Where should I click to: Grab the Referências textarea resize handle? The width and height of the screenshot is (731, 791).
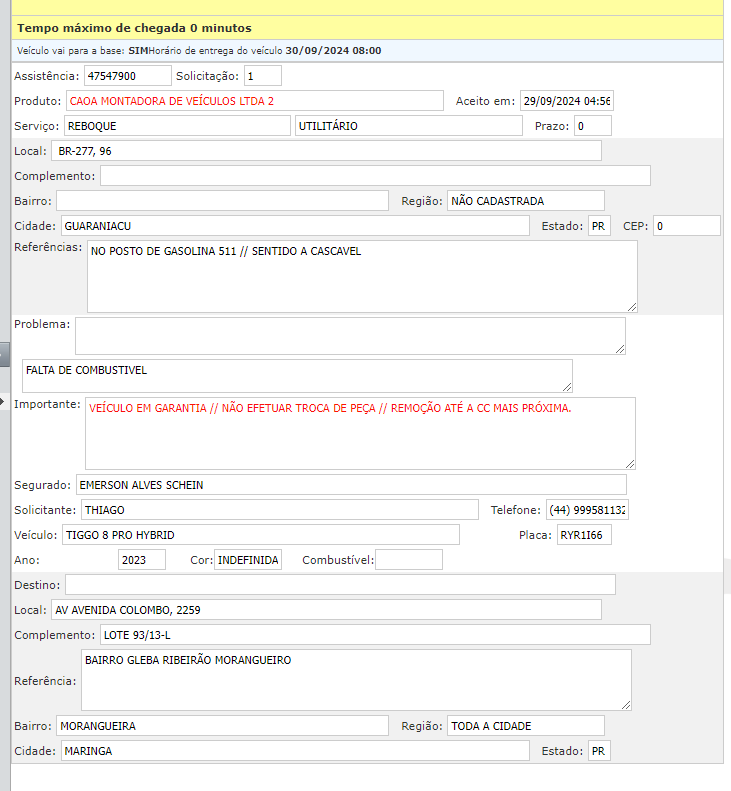click(x=632, y=307)
